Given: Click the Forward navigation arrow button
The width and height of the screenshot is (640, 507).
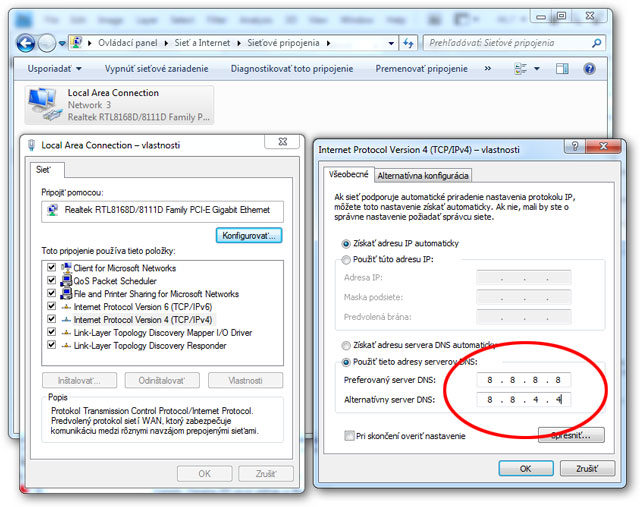Looking at the screenshot, I should tap(47, 43).
